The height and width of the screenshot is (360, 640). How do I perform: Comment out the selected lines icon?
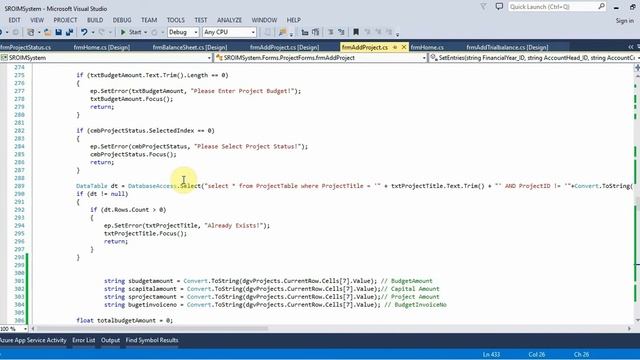pyautogui.click(x=331, y=32)
